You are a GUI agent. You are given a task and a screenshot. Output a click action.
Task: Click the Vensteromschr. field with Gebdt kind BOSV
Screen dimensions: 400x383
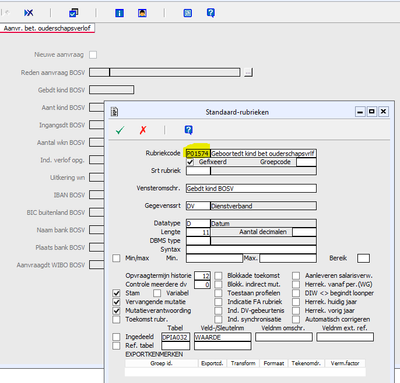[x=251, y=188]
